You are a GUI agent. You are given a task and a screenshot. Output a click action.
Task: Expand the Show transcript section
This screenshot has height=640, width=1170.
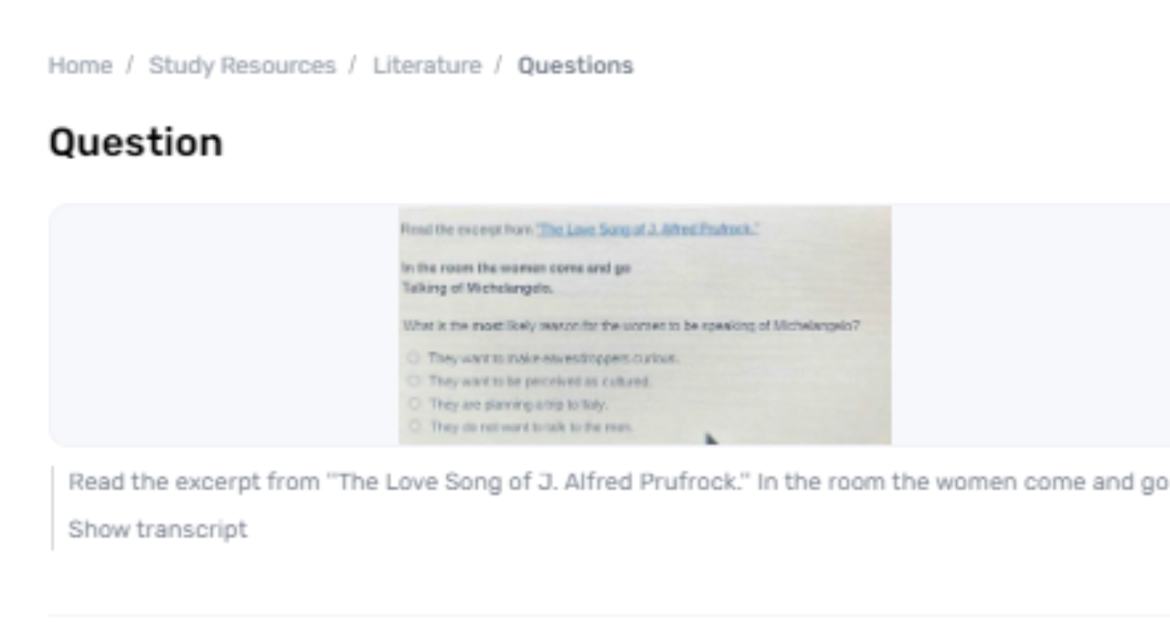[157, 529]
